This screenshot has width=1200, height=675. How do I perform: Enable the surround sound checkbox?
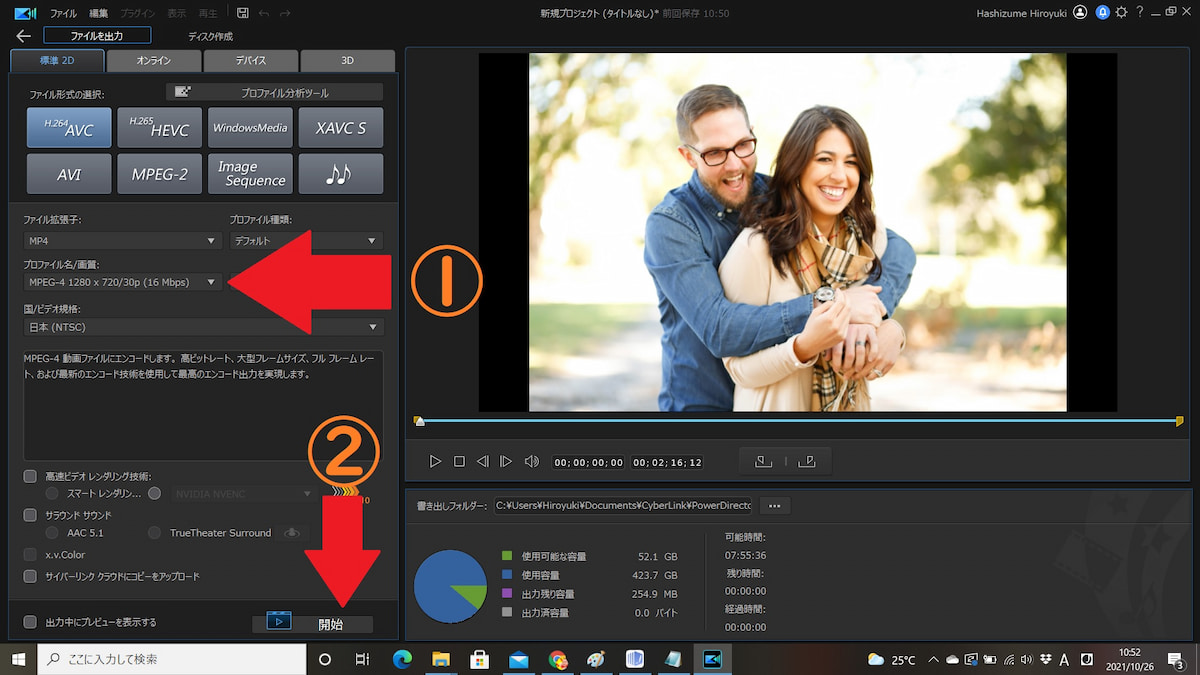pyautogui.click(x=30, y=515)
